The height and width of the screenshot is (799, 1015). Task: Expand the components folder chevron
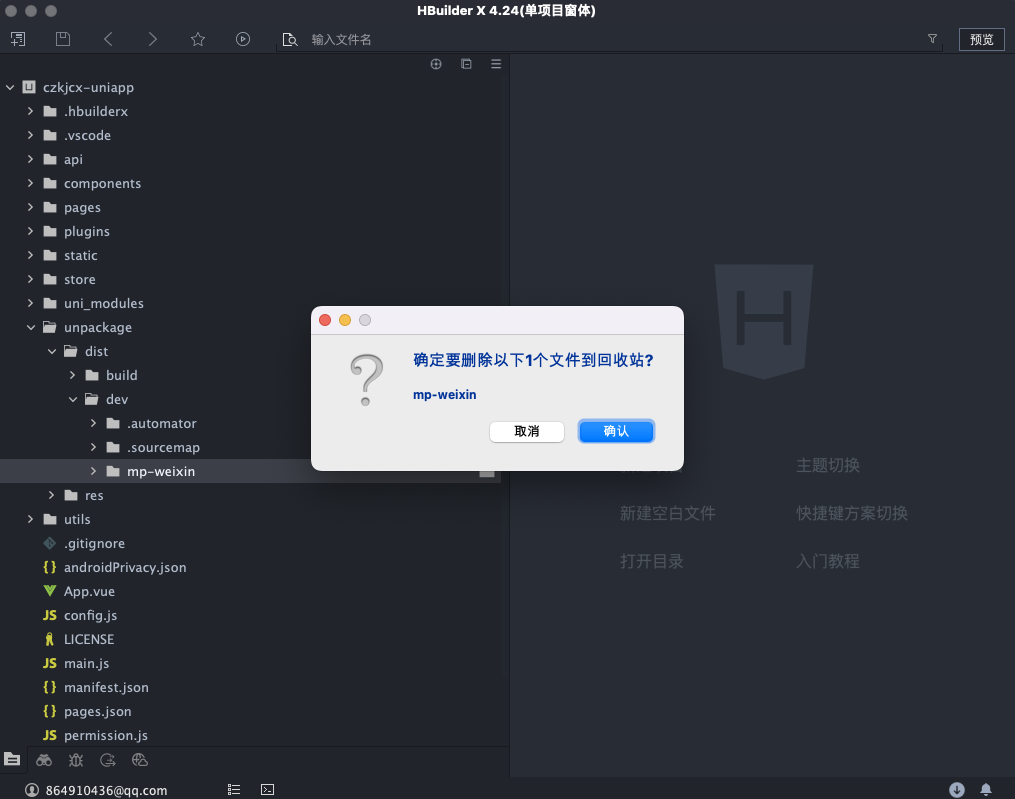click(x=30, y=183)
